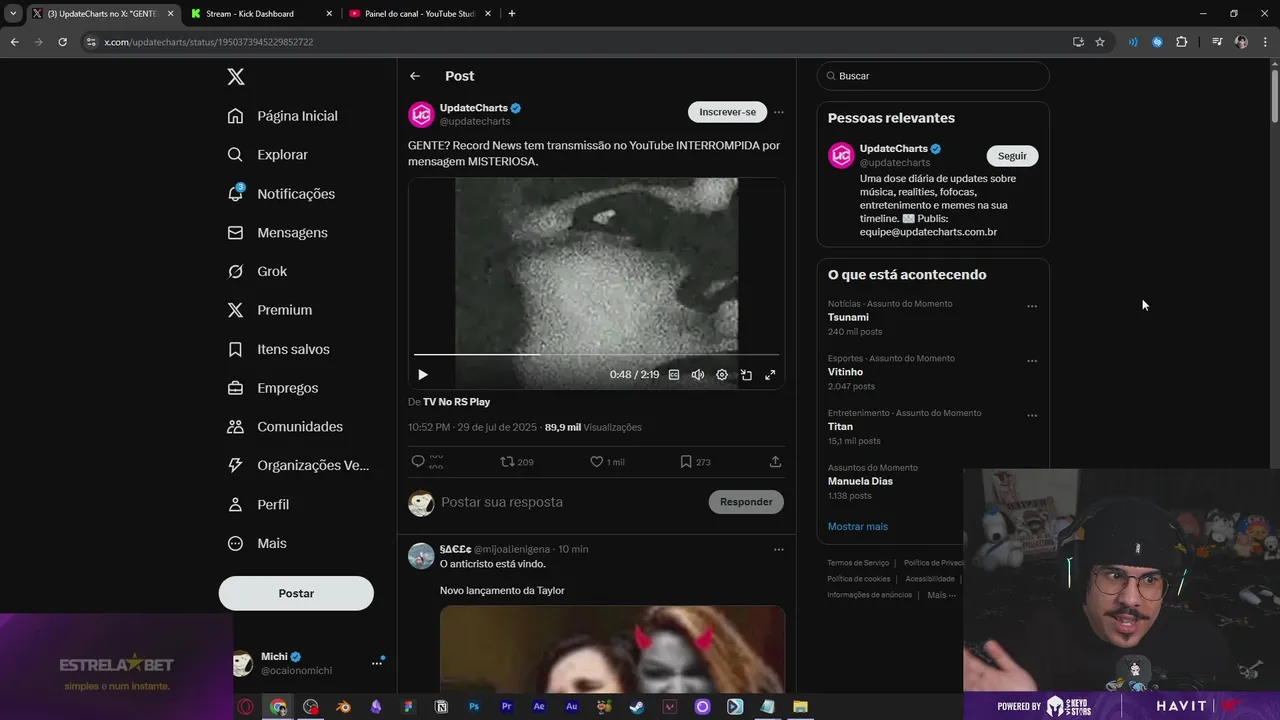
Task: Reload the browser page
Action: click(x=62, y=42)
